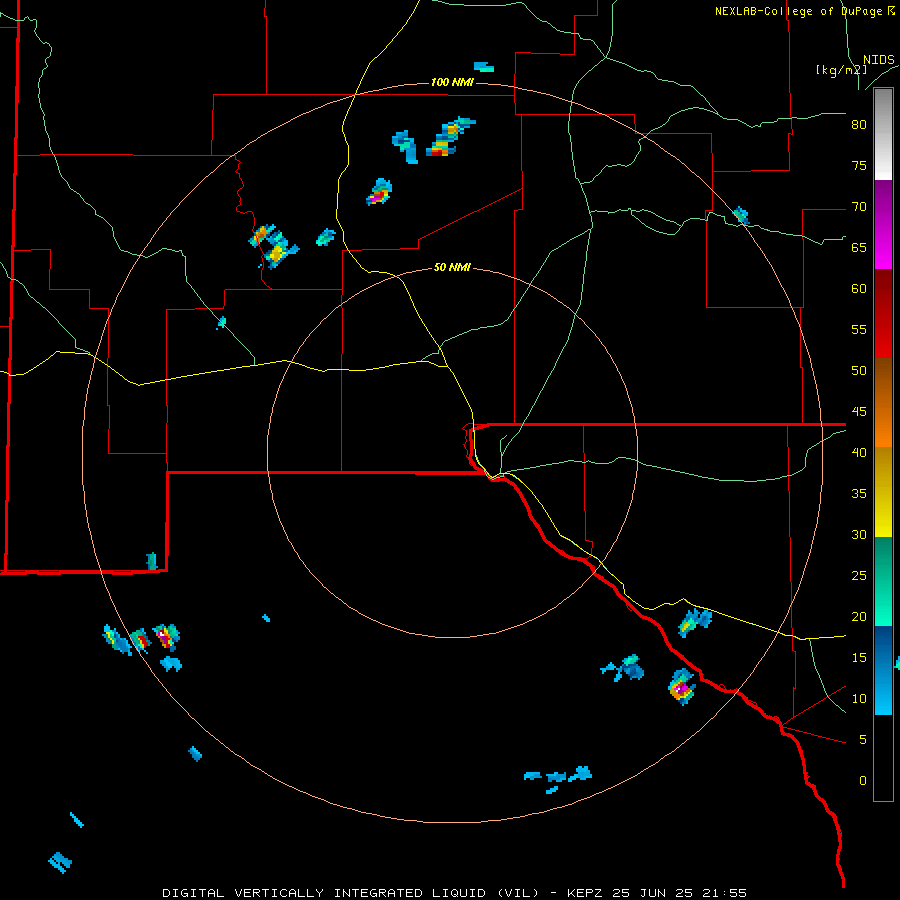Select the dark red segment of the color scale

(x=883, y=313)
